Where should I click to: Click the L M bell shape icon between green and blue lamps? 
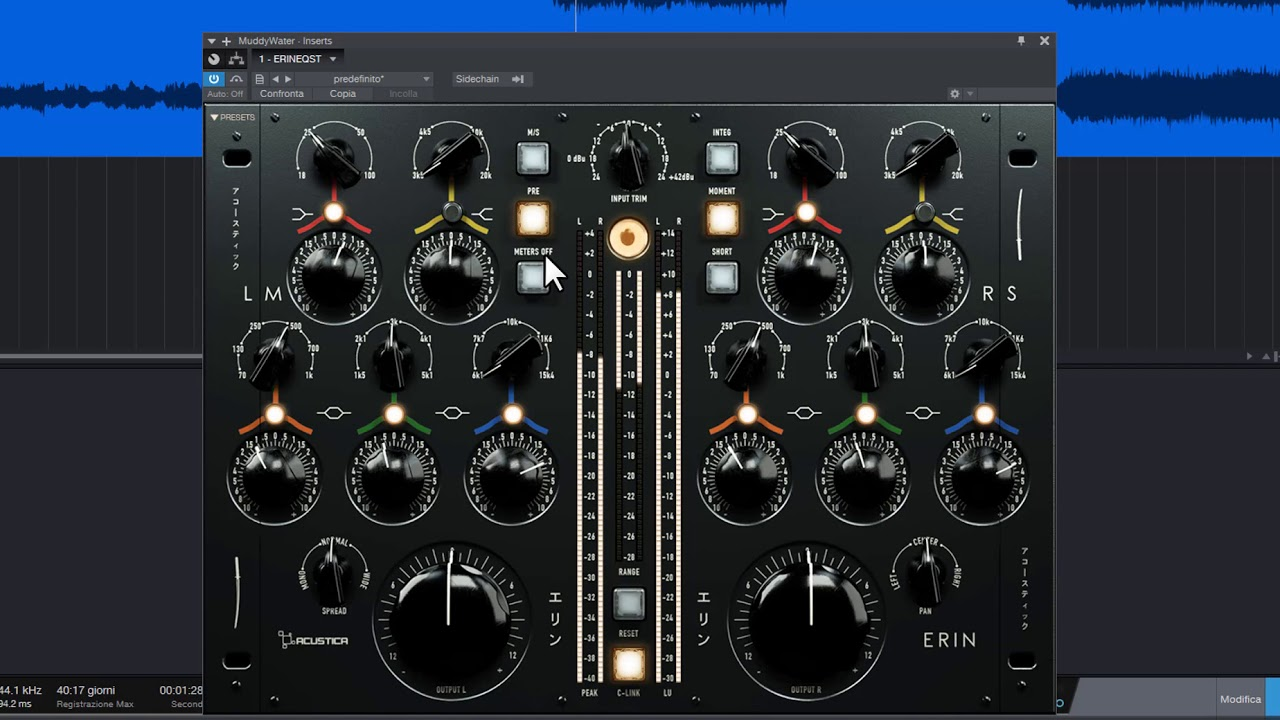453,413
